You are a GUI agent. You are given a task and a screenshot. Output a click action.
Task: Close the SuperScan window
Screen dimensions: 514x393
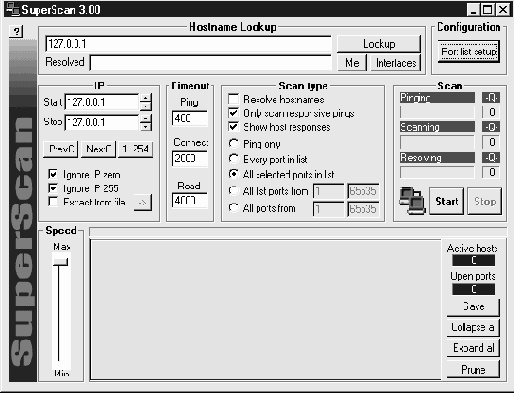tap(503, 10)
